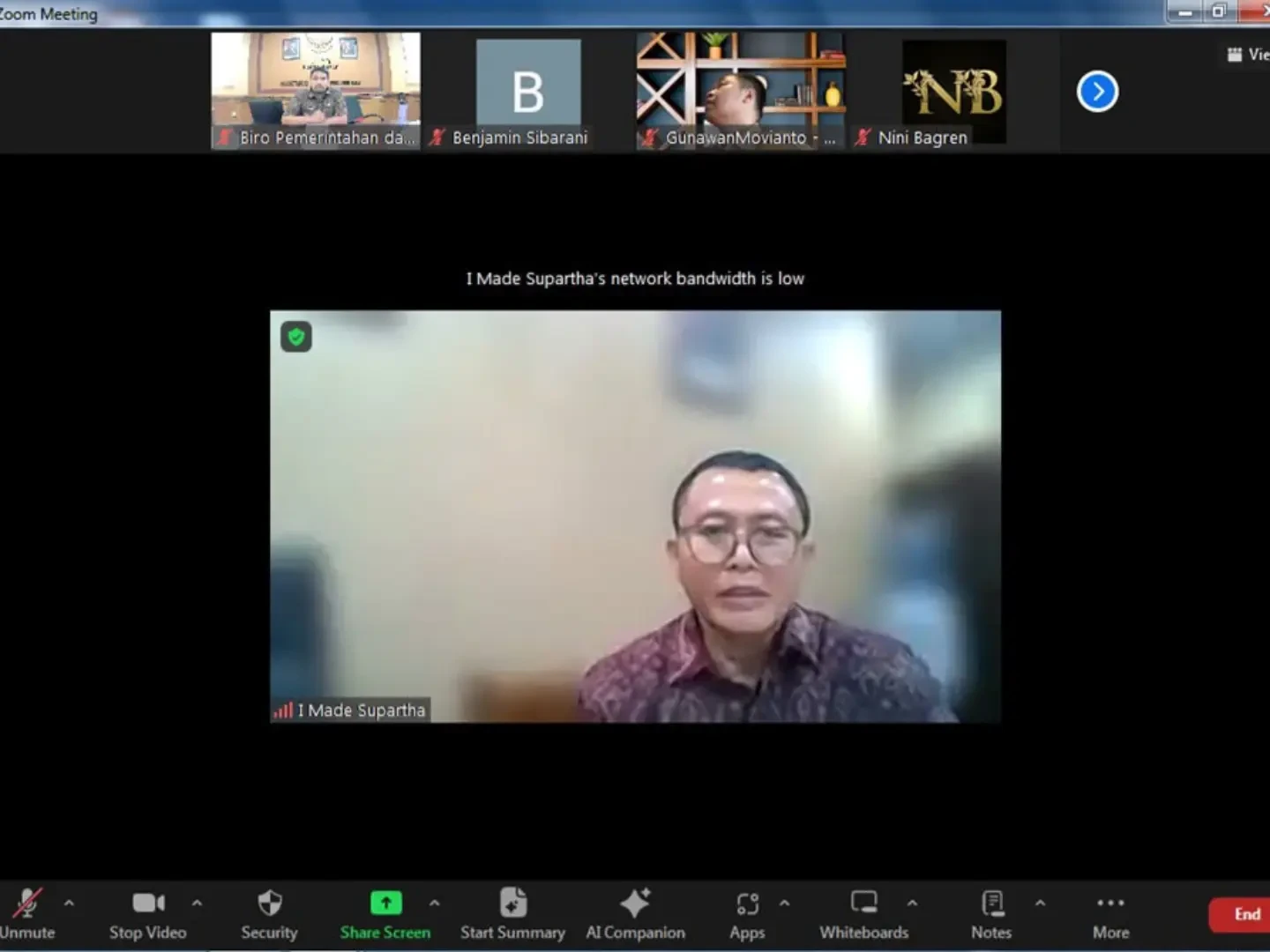The height and width of the screenshot is (952, 1270).
Task: Select Biro Pemerintahan video thumbnail
Action: (316, 91)
